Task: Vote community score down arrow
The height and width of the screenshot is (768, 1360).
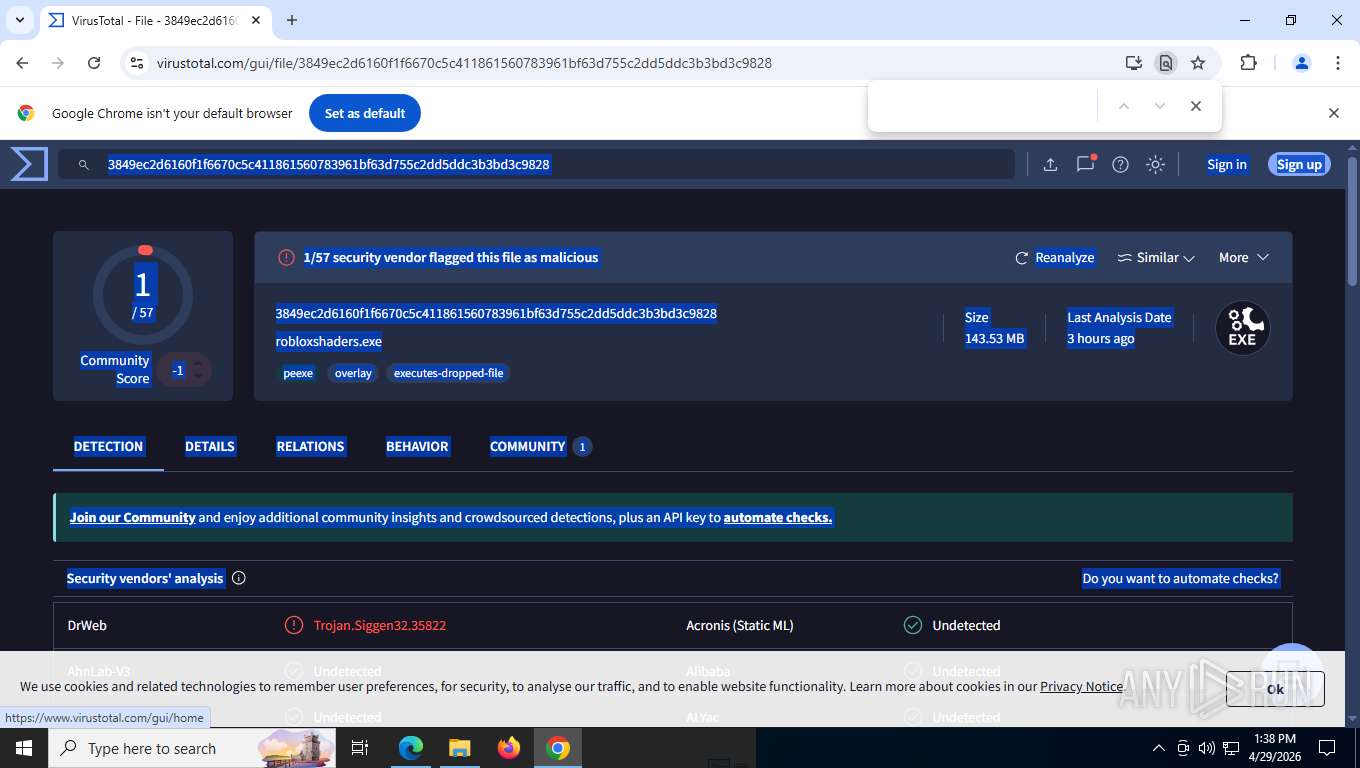Action: coord(198,377)
